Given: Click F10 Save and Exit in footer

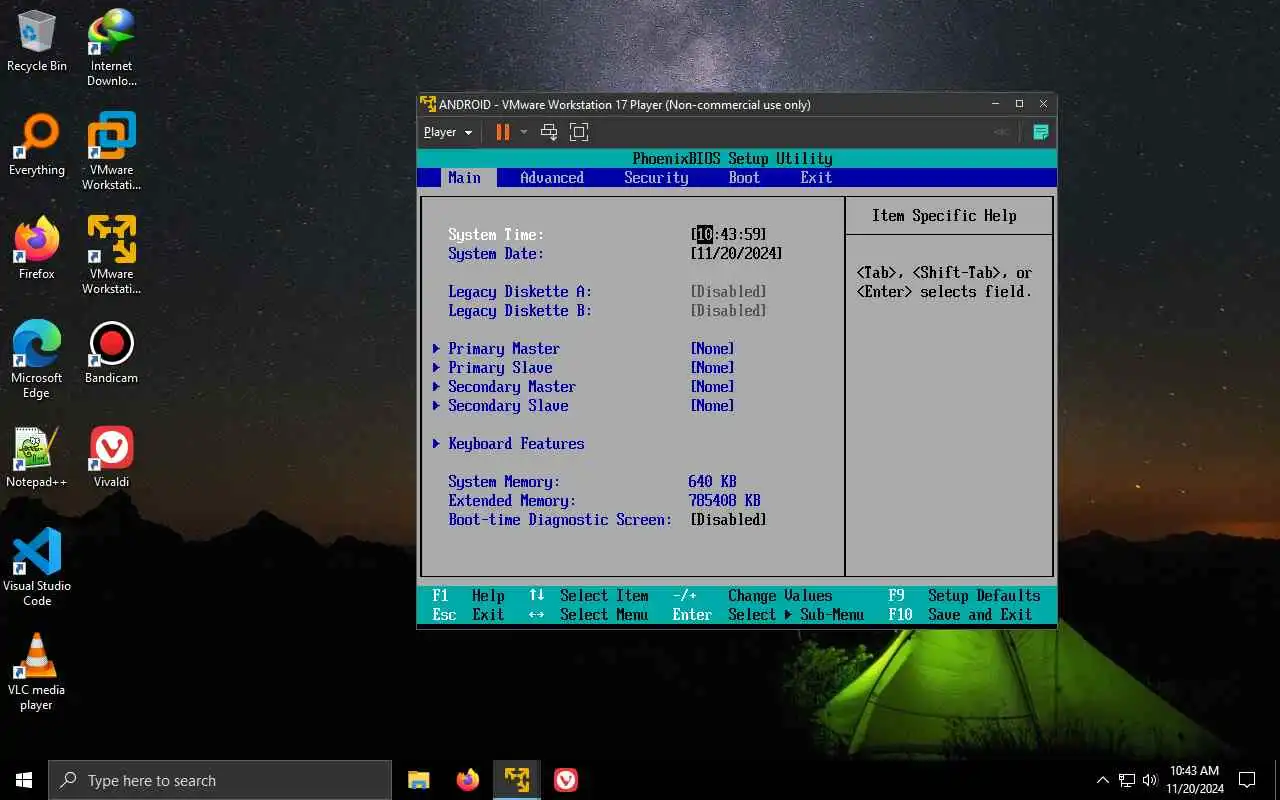Looking at the screenshot, I should click(960, 614).
